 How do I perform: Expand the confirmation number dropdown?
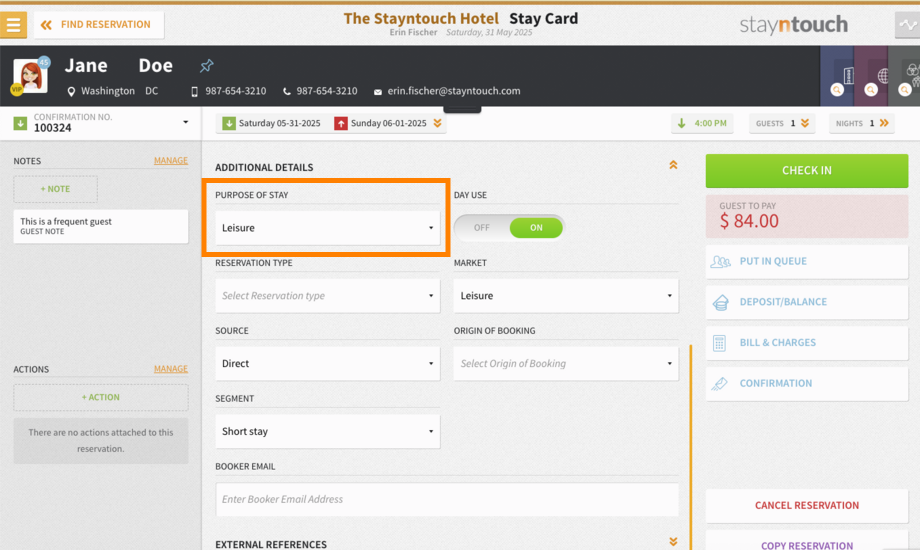[x=185, y=123]
